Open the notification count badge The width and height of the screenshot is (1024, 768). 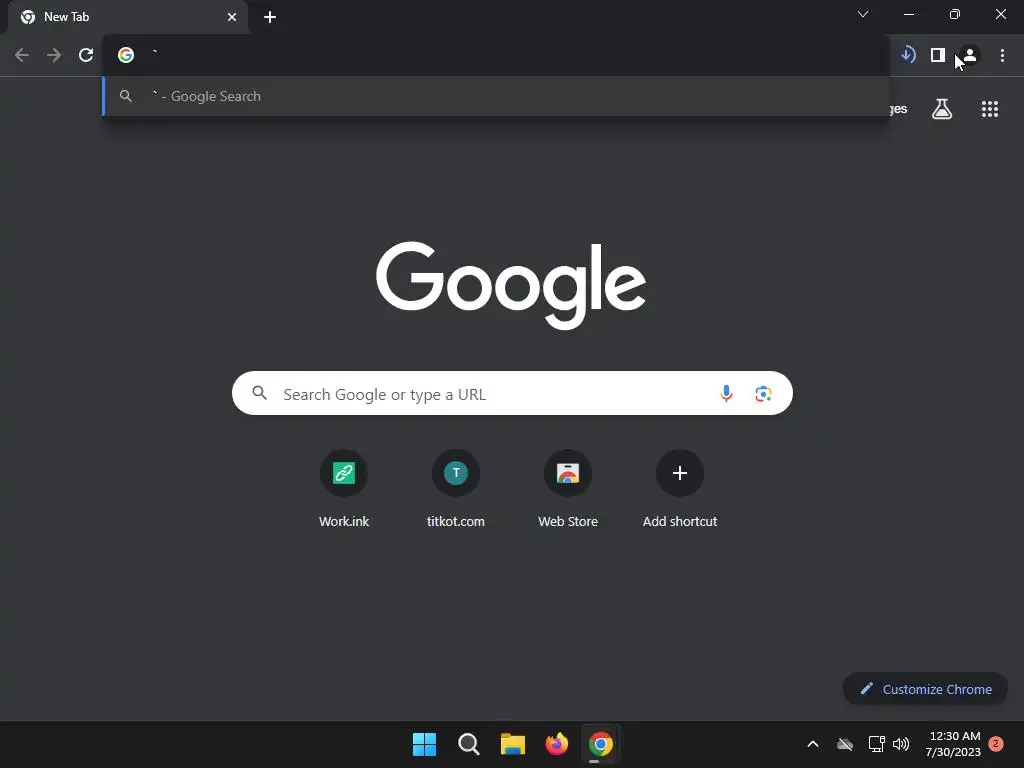click(996, 744)
